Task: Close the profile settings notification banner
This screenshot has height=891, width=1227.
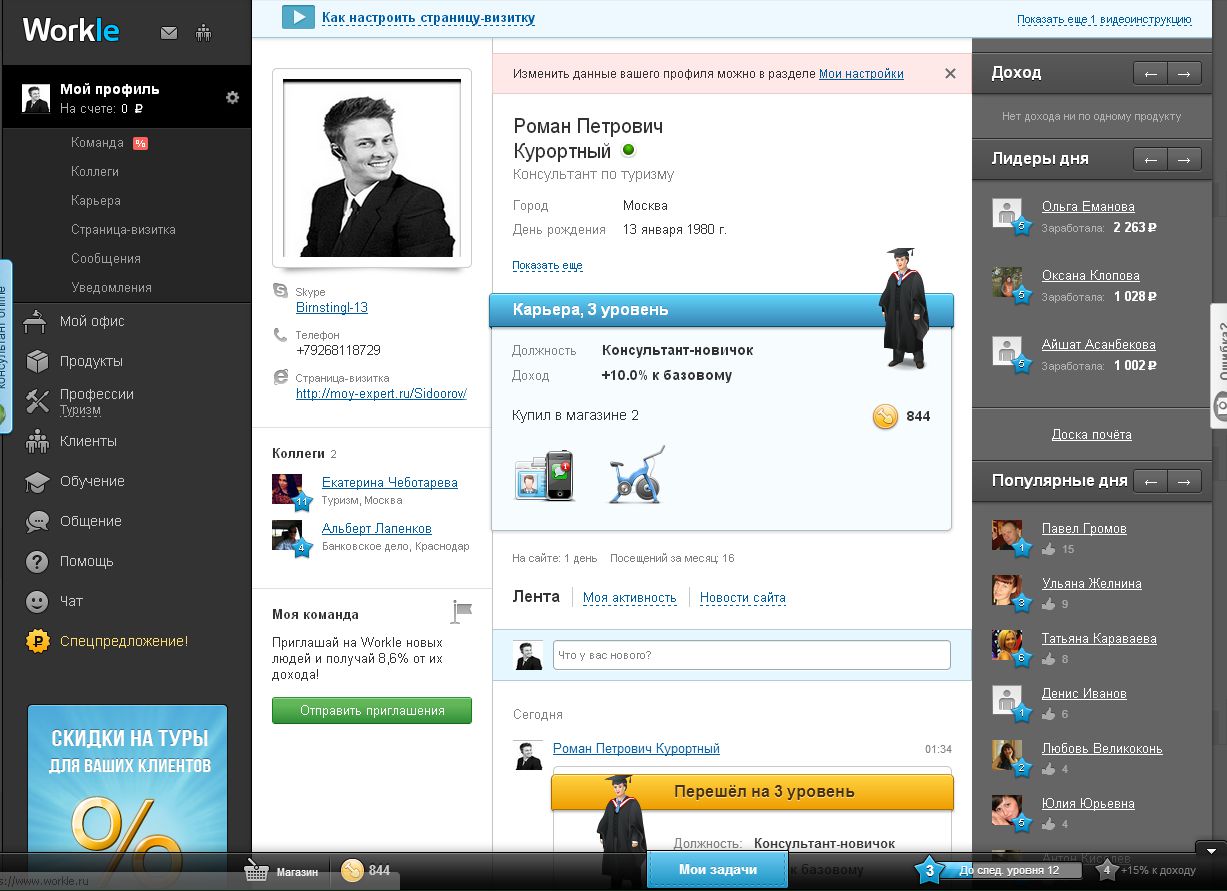Action: point(950,73)
